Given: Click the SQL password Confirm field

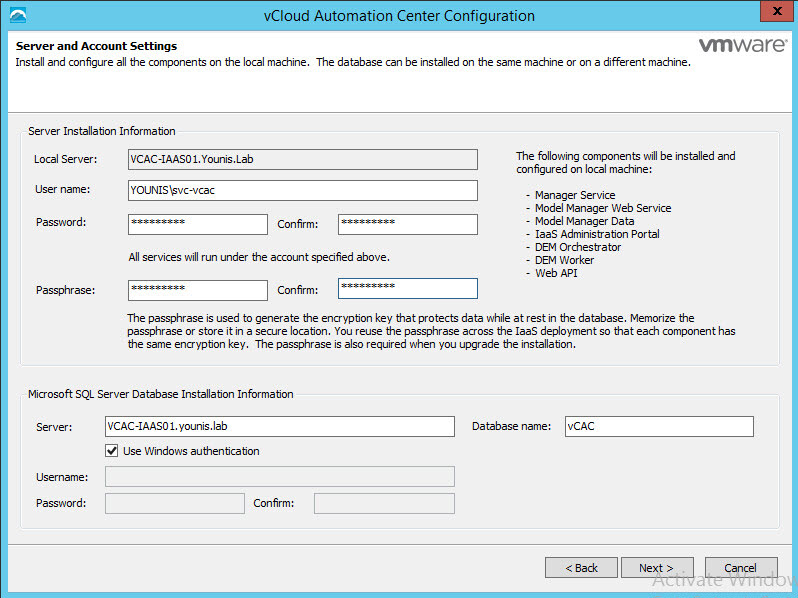Looking at the screenshot, I should (x=384, y=503).
